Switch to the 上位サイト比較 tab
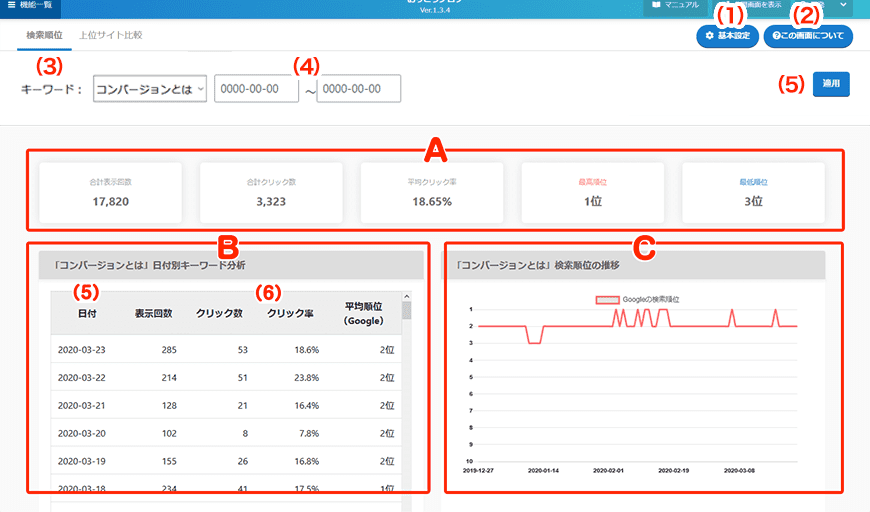The height and width of the screenshot is (512, 870). (111, 35)
